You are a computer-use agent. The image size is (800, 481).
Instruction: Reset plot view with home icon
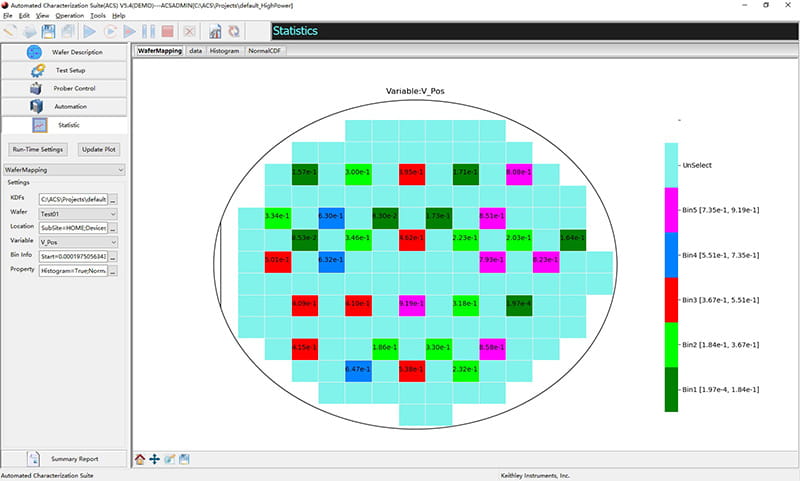(x=140, y=459)
